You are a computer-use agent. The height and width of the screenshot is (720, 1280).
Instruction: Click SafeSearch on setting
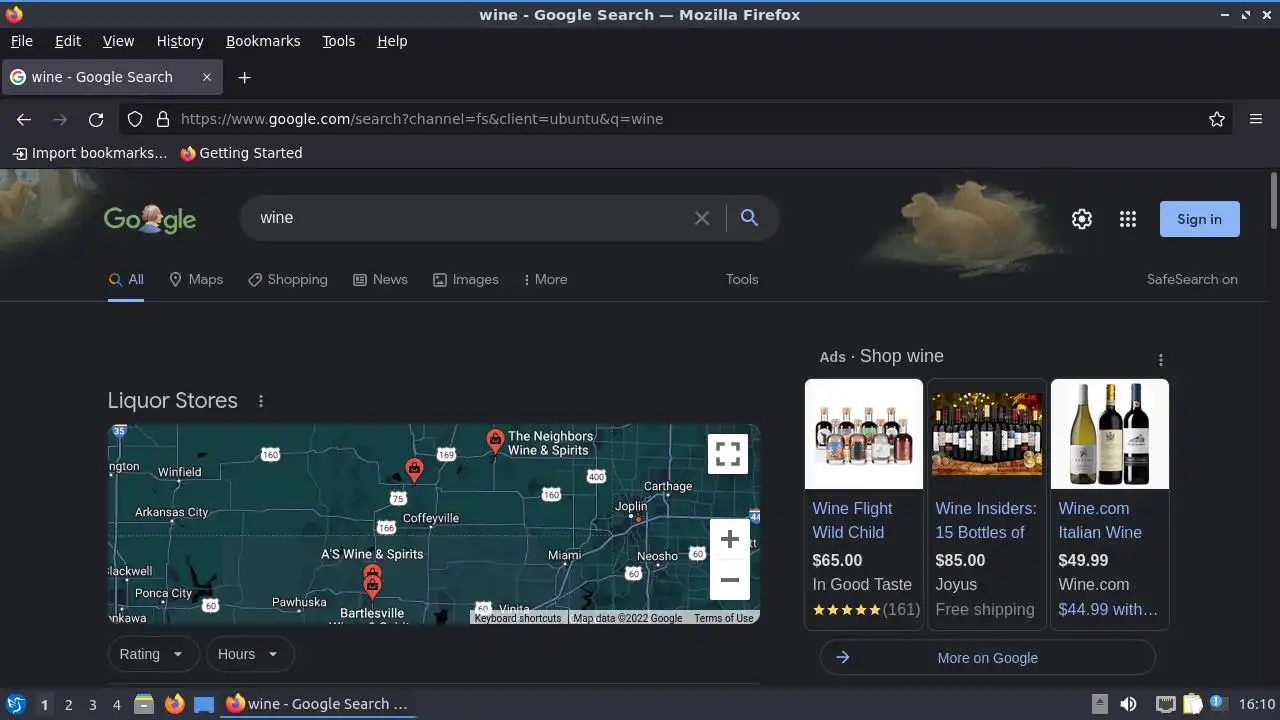[1192, 279]
